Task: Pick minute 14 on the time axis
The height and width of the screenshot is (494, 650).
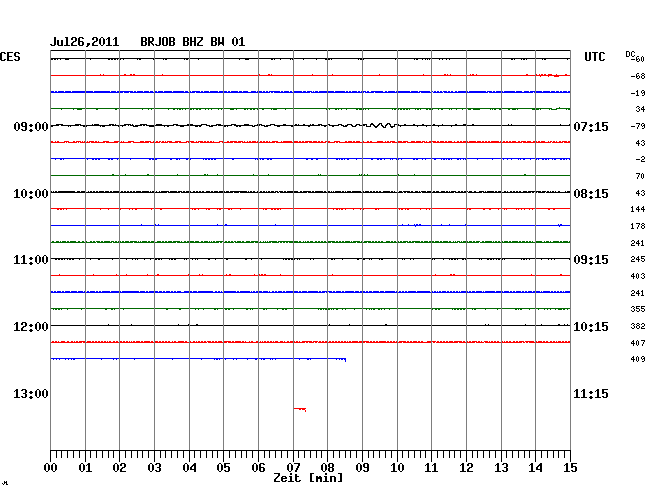Action: [535, 468]
